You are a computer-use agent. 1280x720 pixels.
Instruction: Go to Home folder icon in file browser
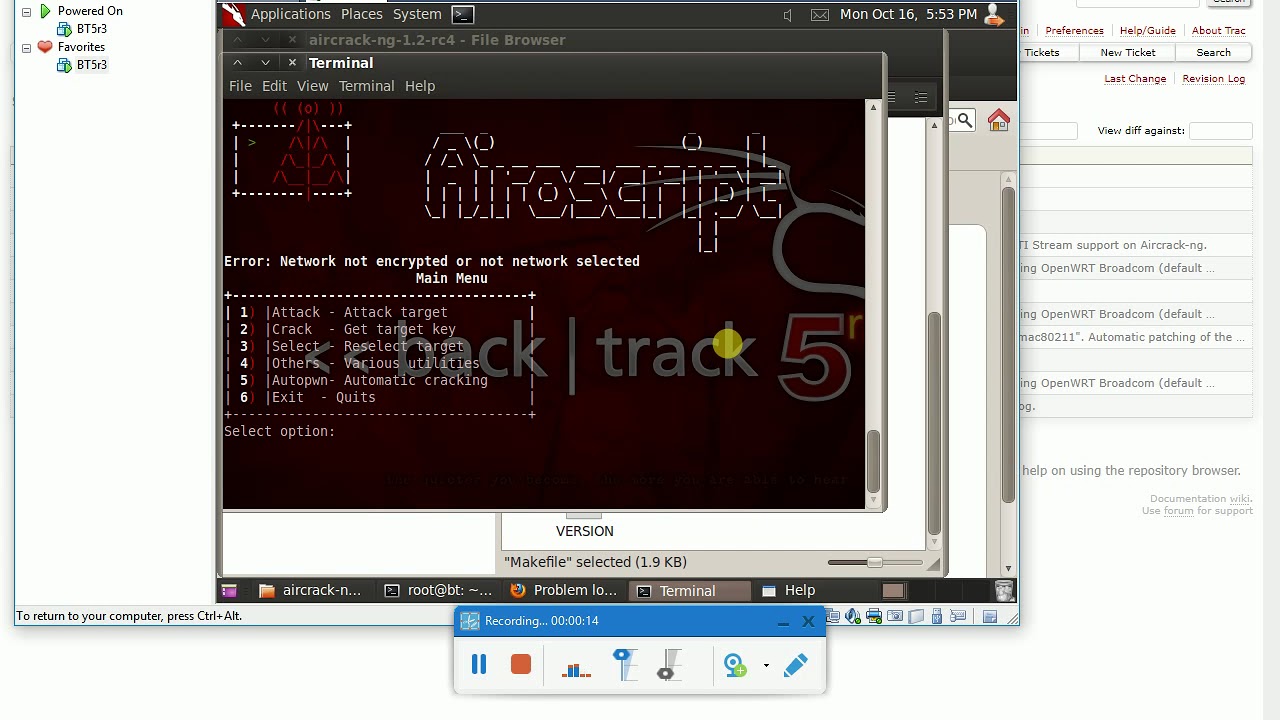coord(998,121)
